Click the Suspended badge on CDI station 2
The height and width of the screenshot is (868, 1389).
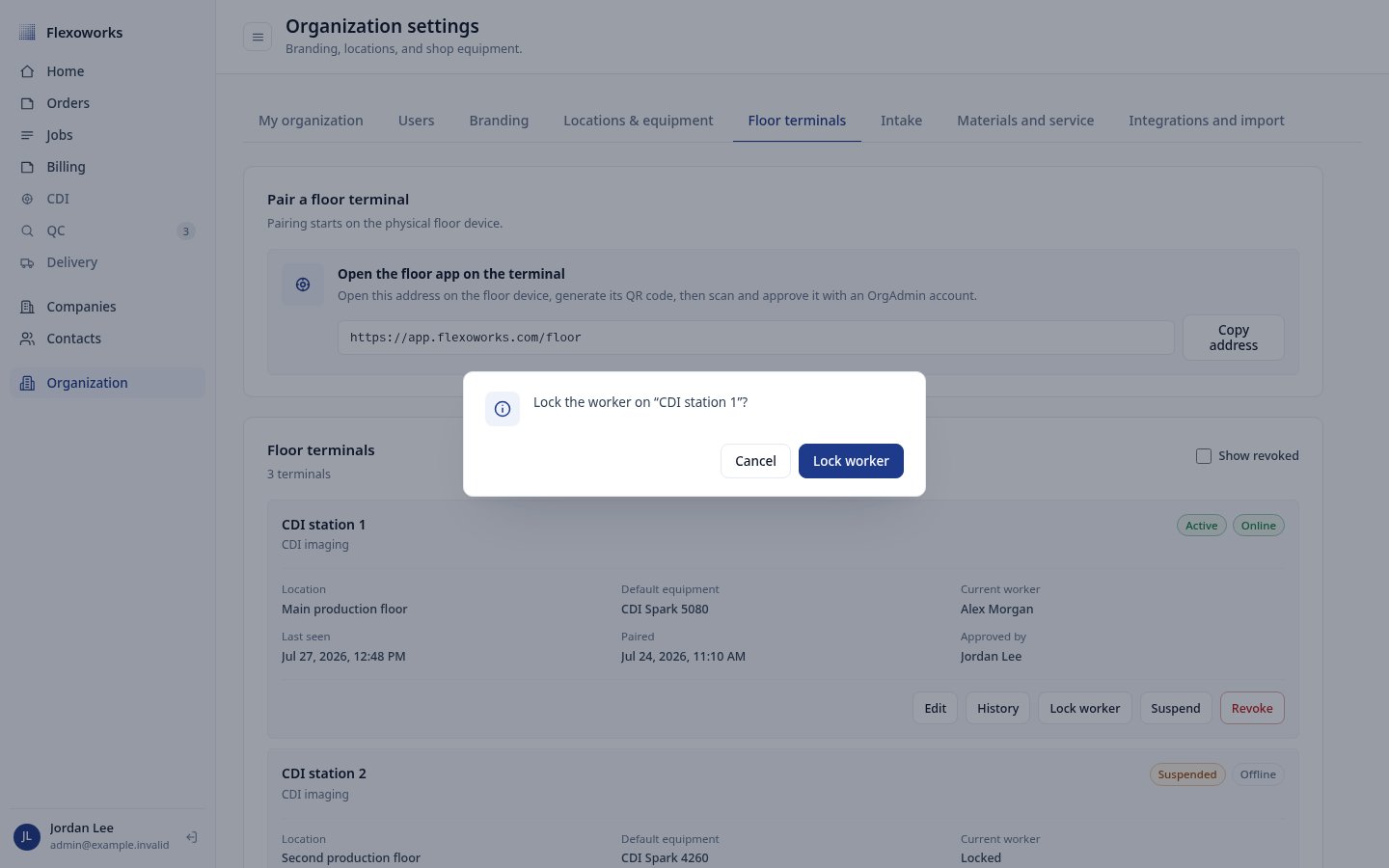click(1187, 774)
